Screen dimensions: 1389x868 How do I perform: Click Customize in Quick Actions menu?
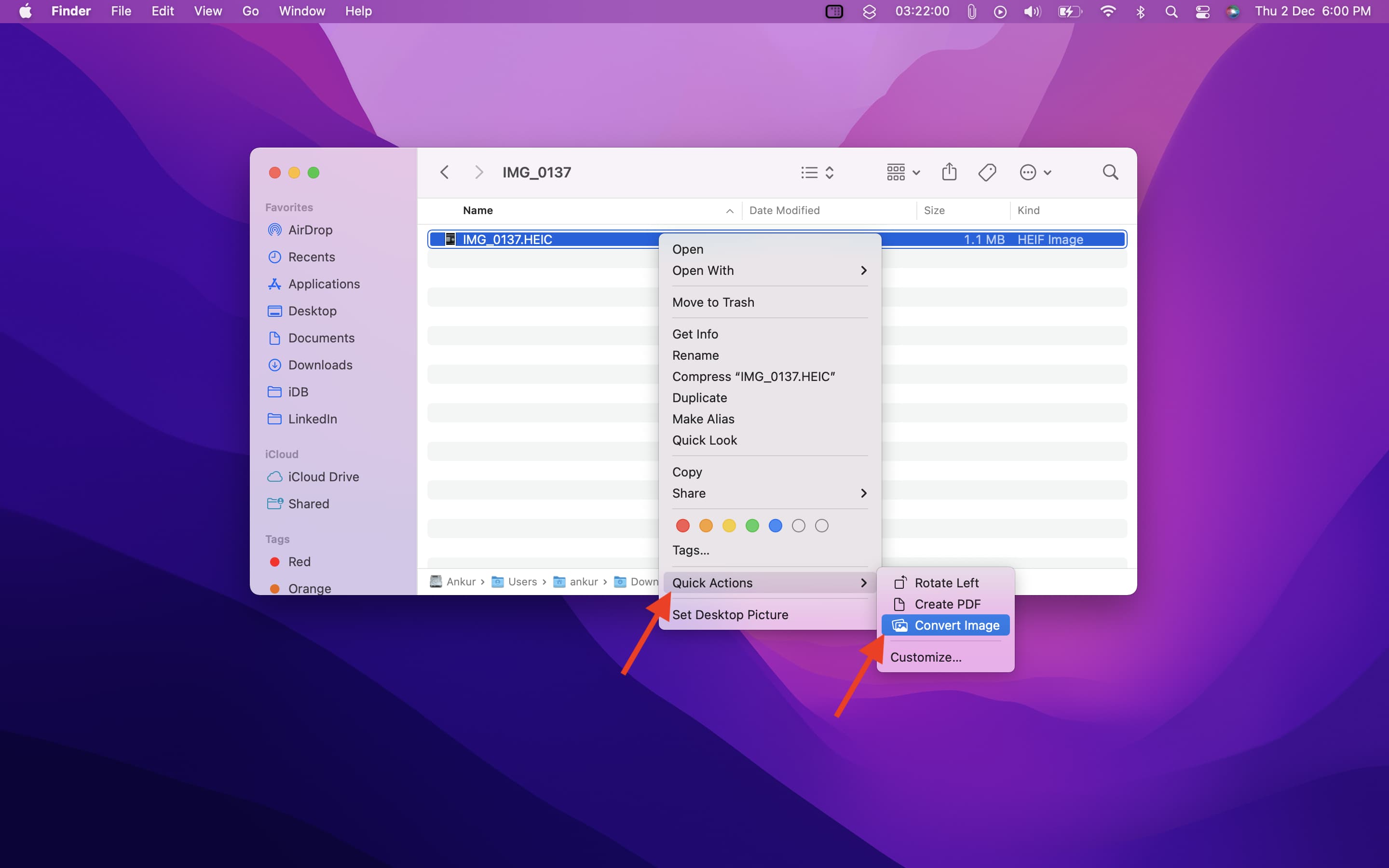(x=925, y=657)
